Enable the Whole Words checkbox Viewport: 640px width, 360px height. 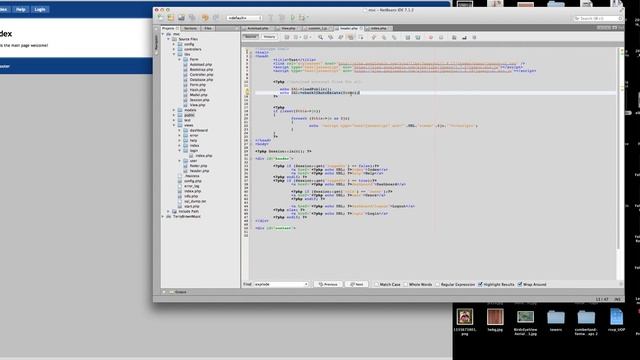(x=406, y=284)
